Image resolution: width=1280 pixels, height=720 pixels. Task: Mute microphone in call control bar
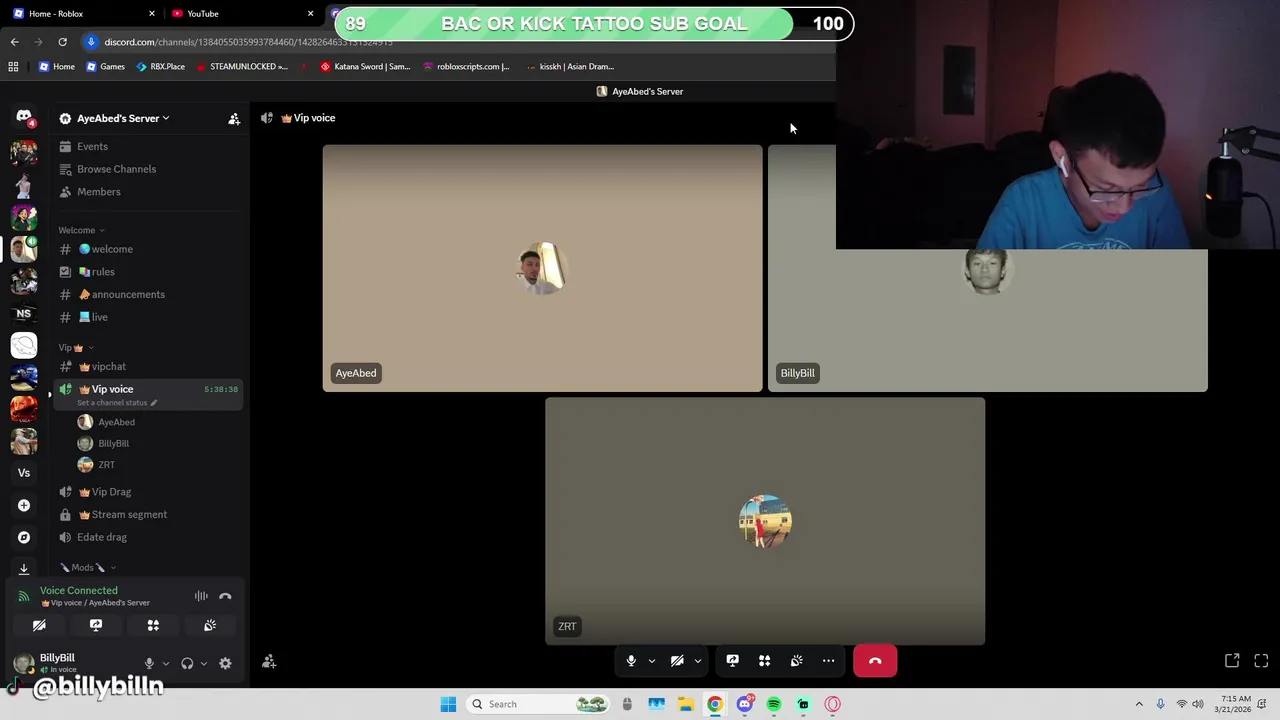point(631,661)
